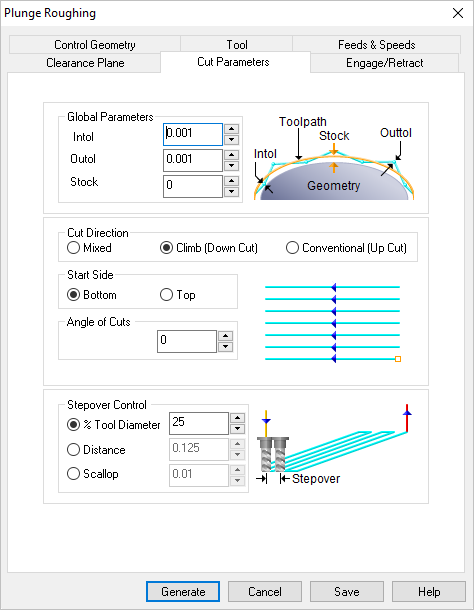Viewport: 474px width, 610px height.
Task: Increase Intol with up spinner arrow
Action: (x=232, y=129)
